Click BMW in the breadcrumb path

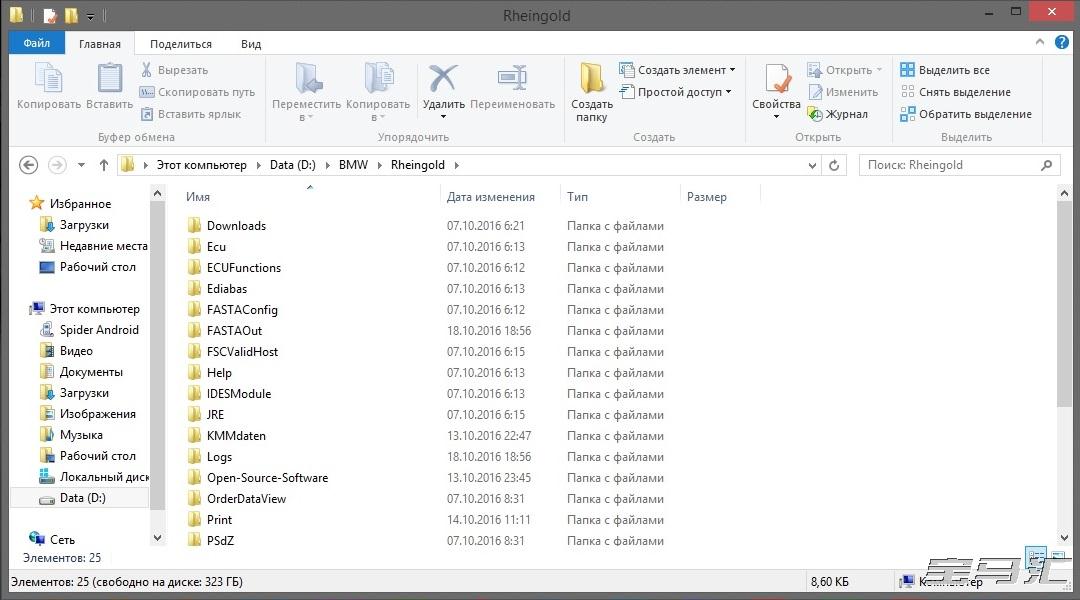pos(353,165)
